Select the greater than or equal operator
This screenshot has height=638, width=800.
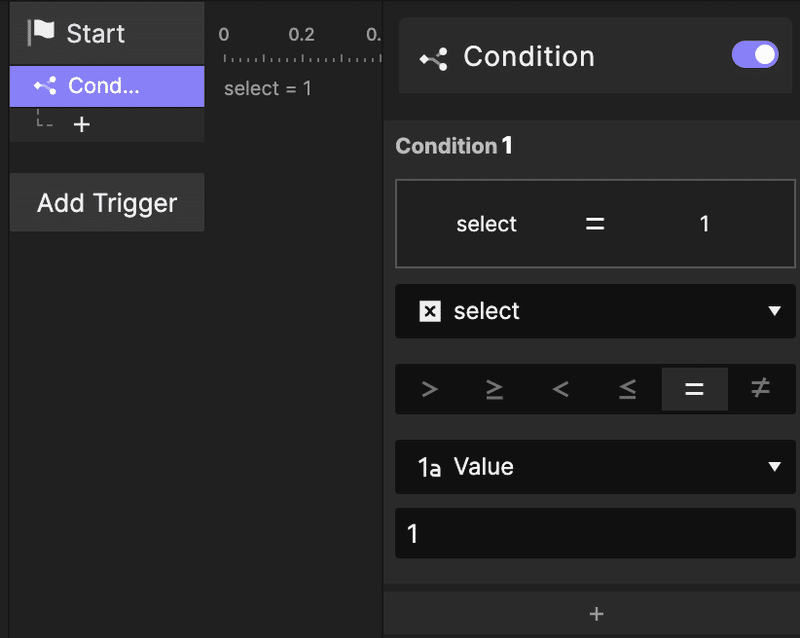495,389
